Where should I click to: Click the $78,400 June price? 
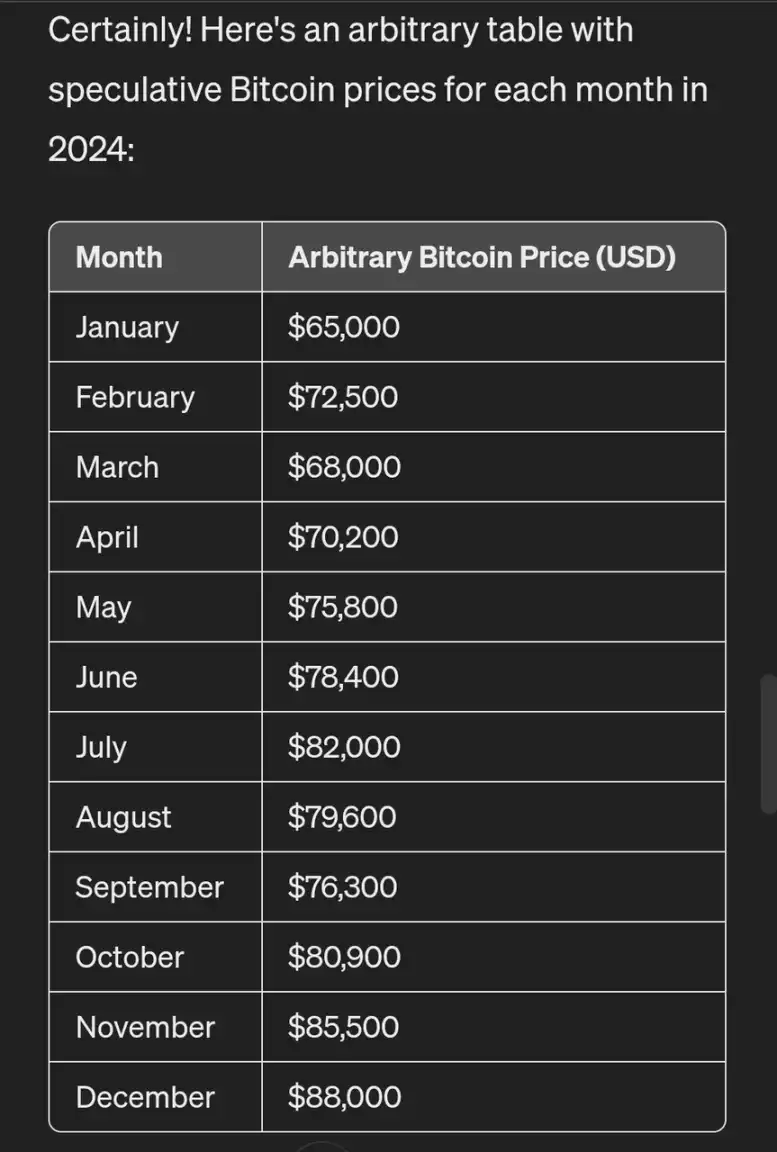[343, 677]
